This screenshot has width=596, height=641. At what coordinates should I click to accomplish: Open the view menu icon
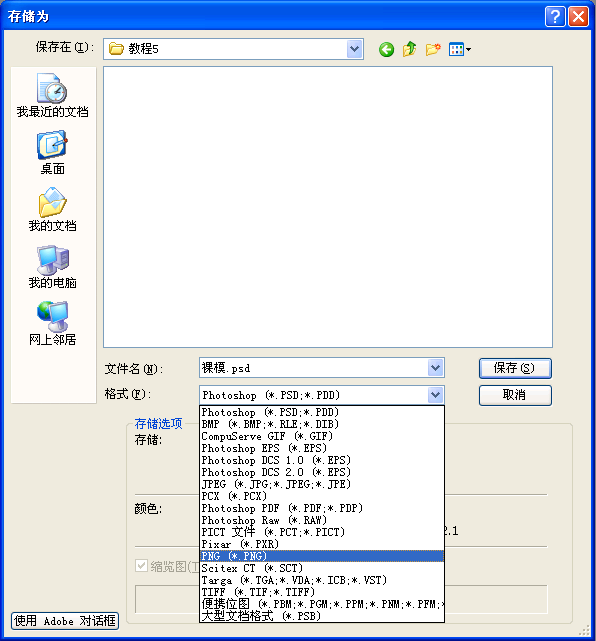pos(459,49)
